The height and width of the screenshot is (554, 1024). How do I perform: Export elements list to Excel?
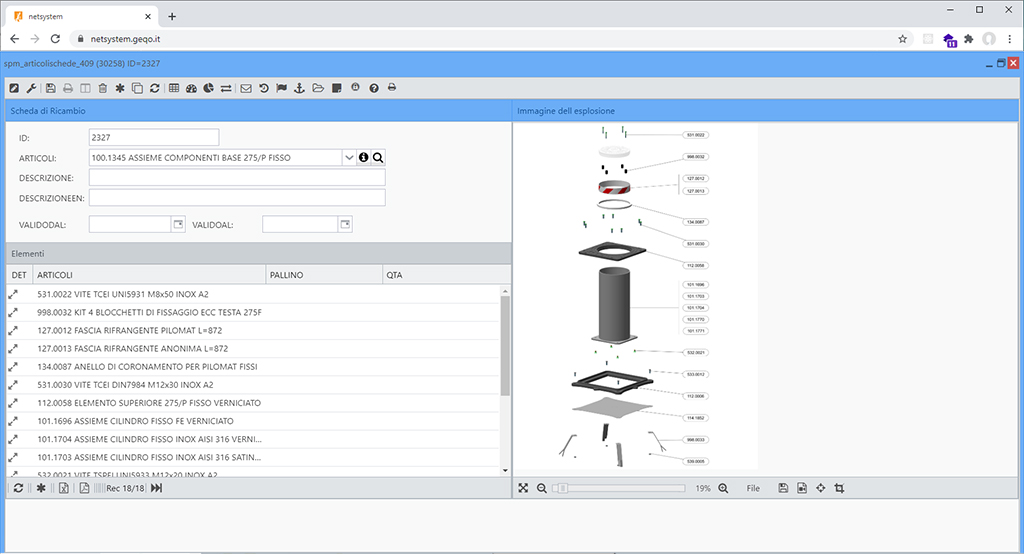click(x=63, y=488)
